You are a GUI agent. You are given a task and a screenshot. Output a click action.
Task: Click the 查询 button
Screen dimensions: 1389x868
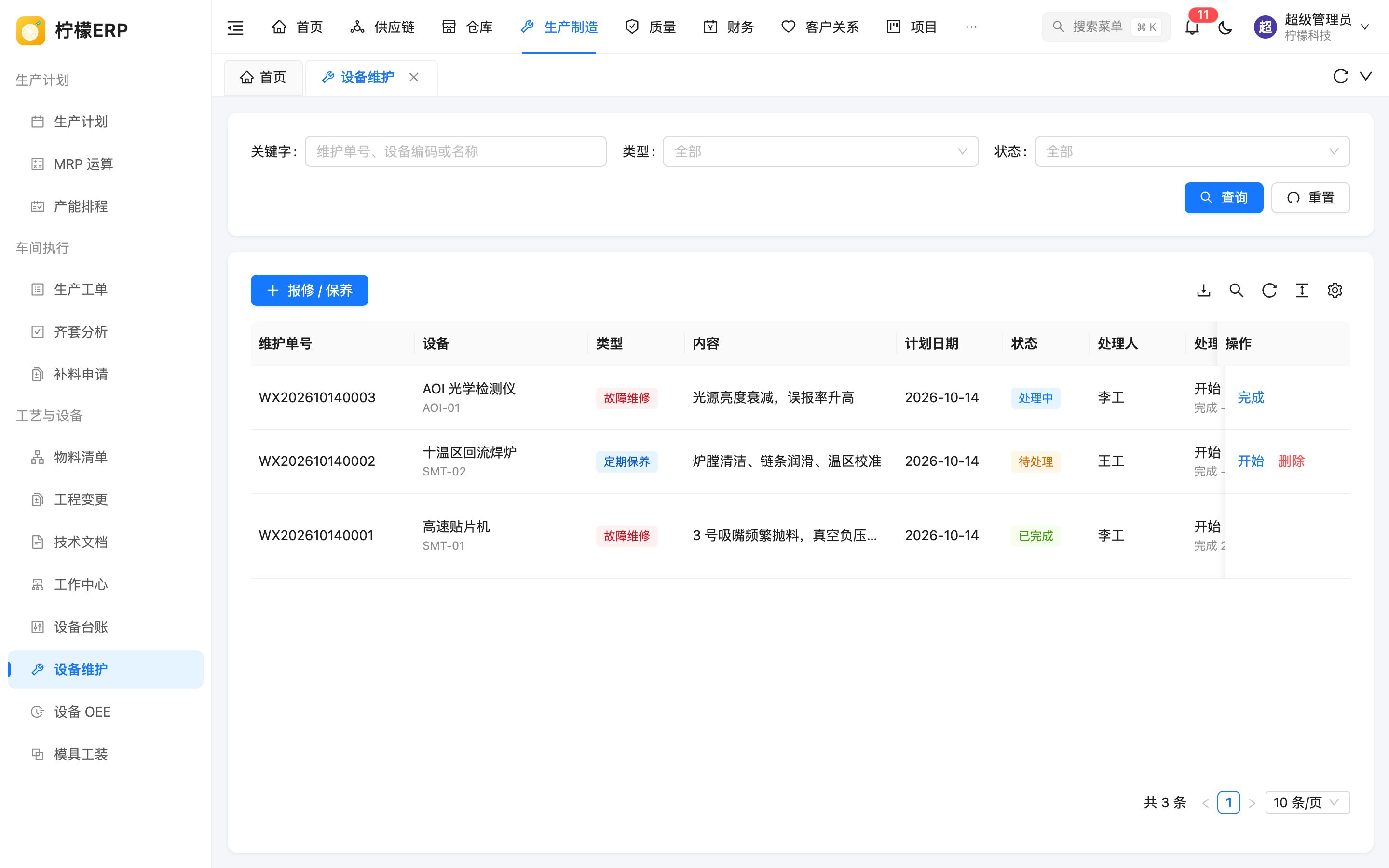click(1224, 198)
